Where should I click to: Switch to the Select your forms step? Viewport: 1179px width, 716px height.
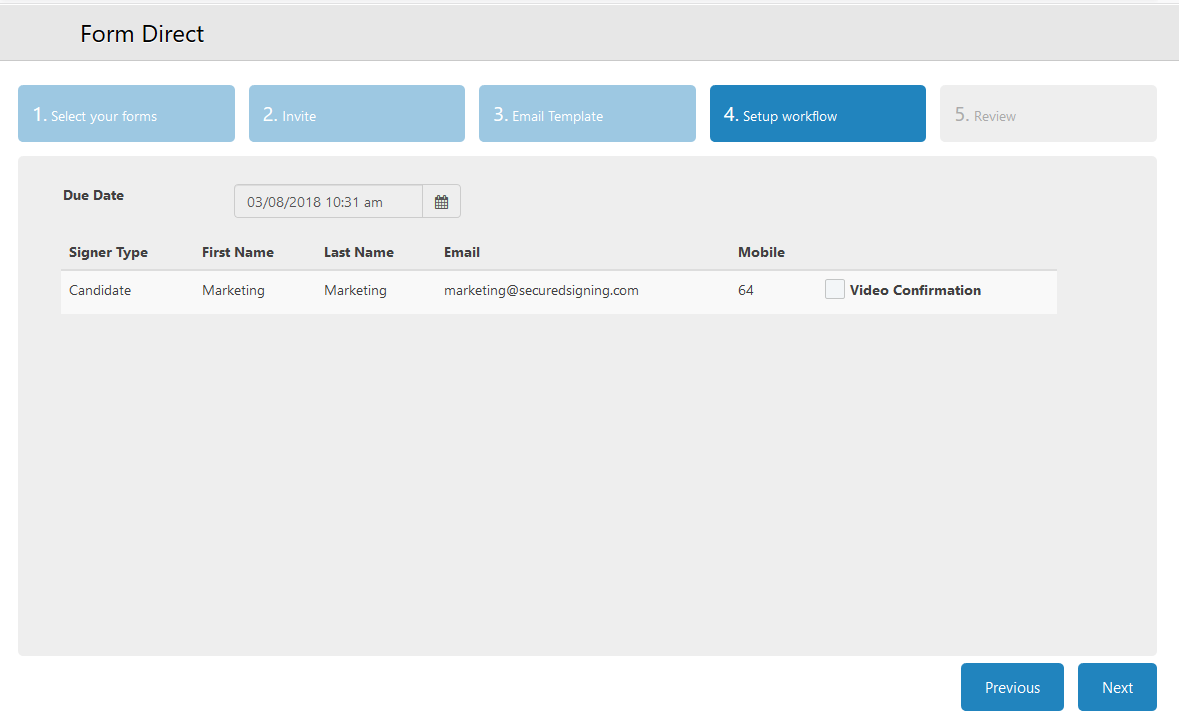tap(126, 113)
